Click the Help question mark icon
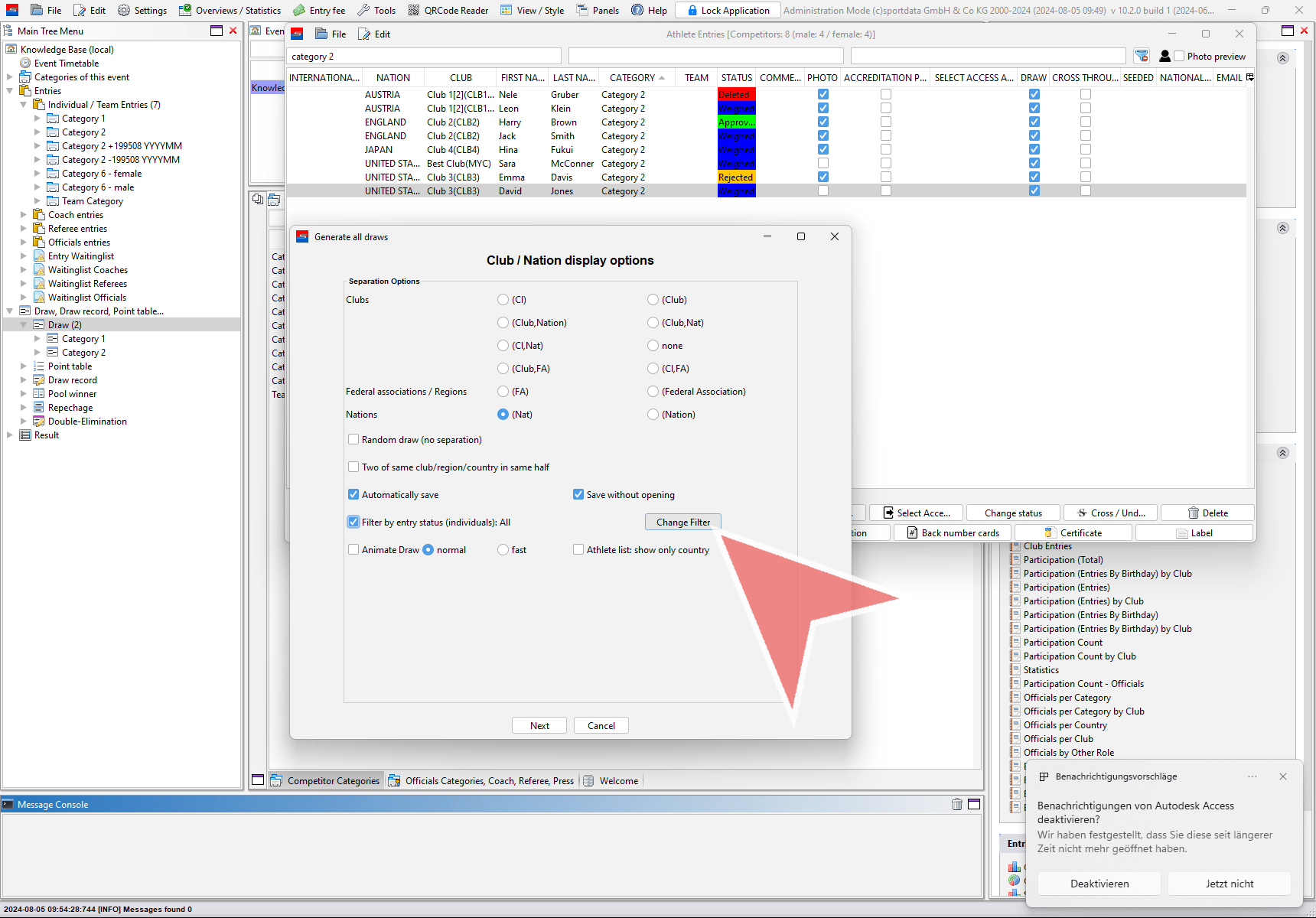Image resolution: width=1316 pixels, height=918 pixels. coord(637,11)
